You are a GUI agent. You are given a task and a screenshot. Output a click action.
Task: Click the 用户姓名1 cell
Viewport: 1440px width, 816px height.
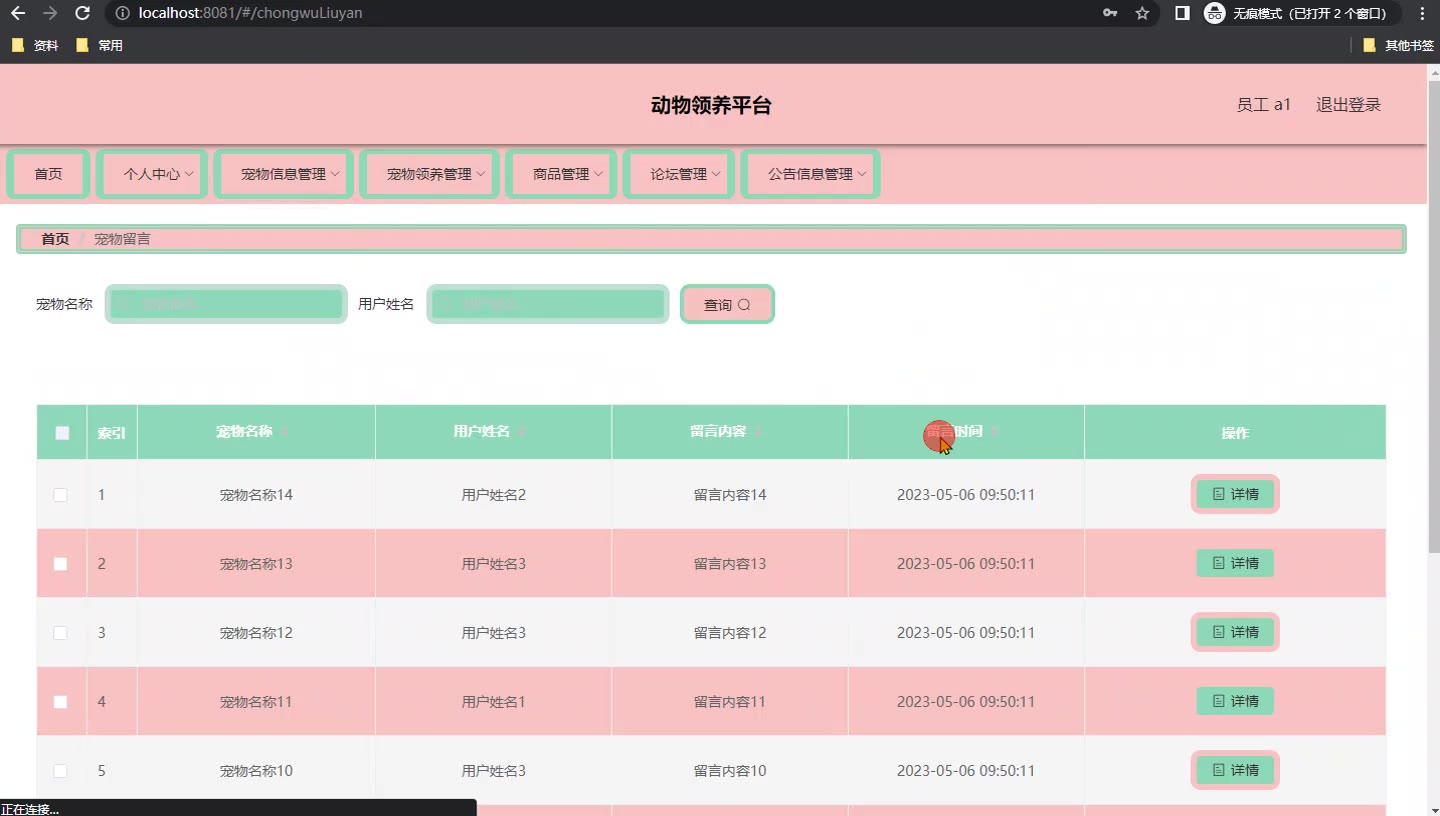pos(494,702)
